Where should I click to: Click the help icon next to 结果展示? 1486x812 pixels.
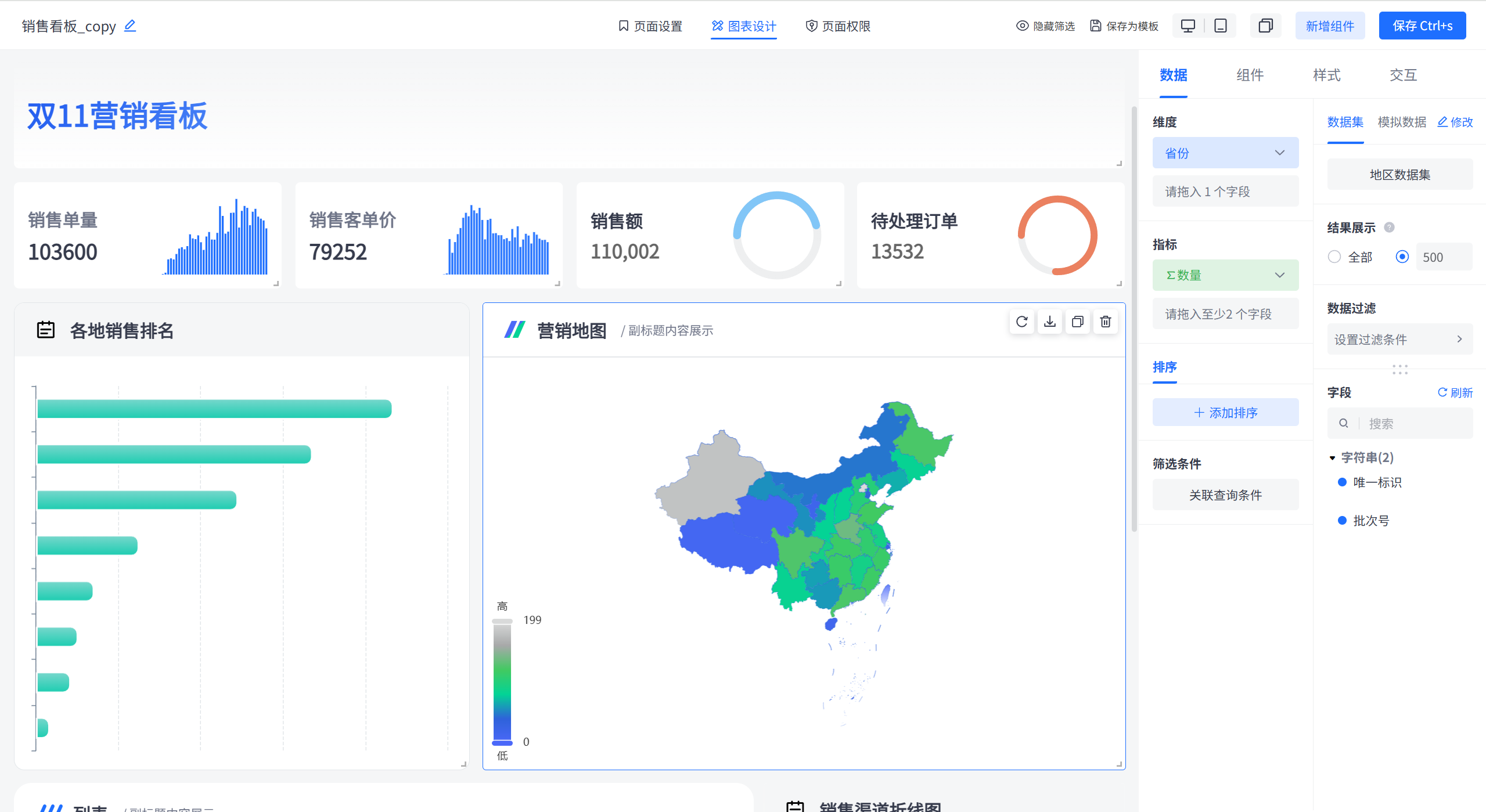[x=1389, y=228]
